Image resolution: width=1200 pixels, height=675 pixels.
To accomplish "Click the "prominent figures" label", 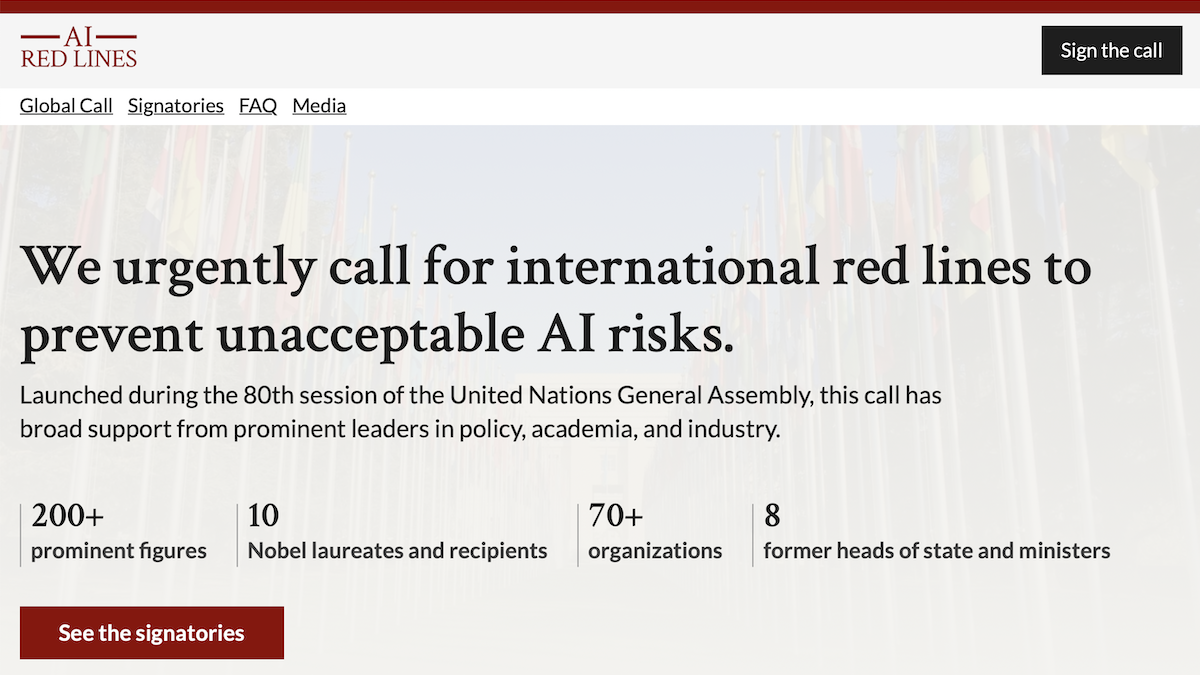I will [119, 551].
